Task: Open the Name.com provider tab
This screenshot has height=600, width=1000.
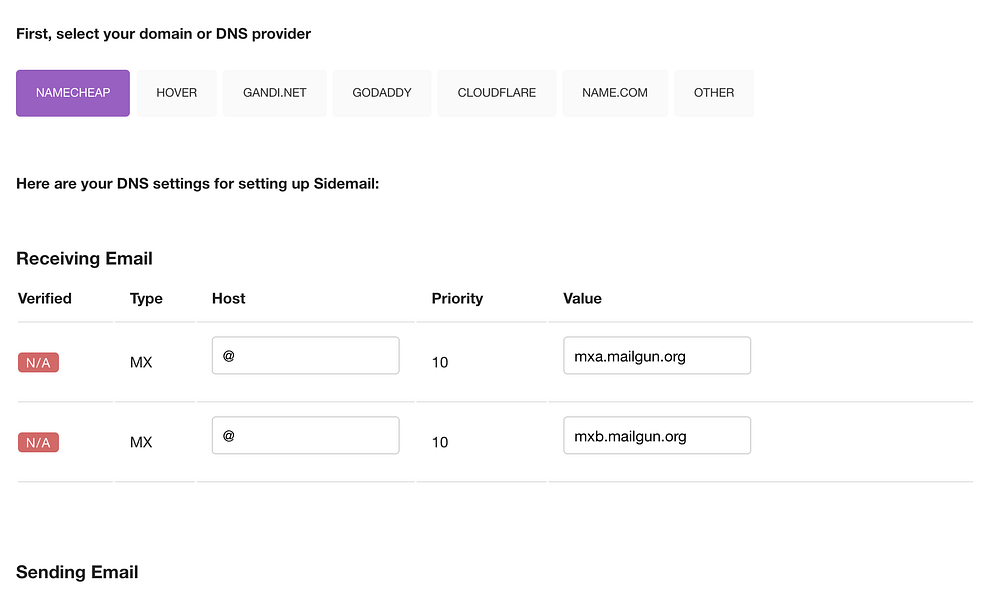Action: [x=615, y=93]
